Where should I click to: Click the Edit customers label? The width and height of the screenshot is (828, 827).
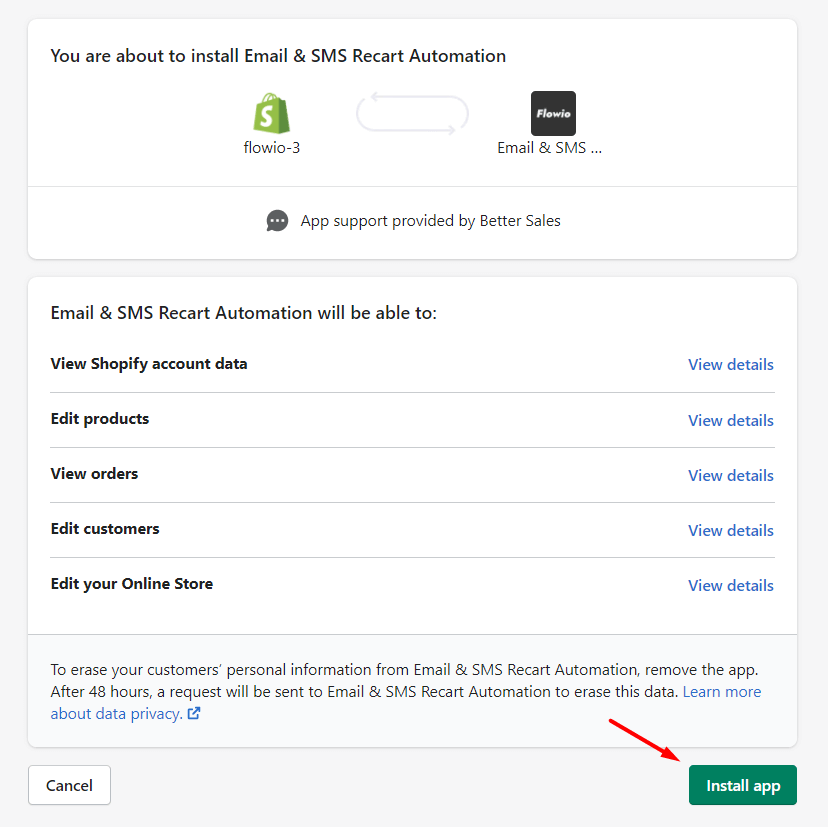point(105,529)
